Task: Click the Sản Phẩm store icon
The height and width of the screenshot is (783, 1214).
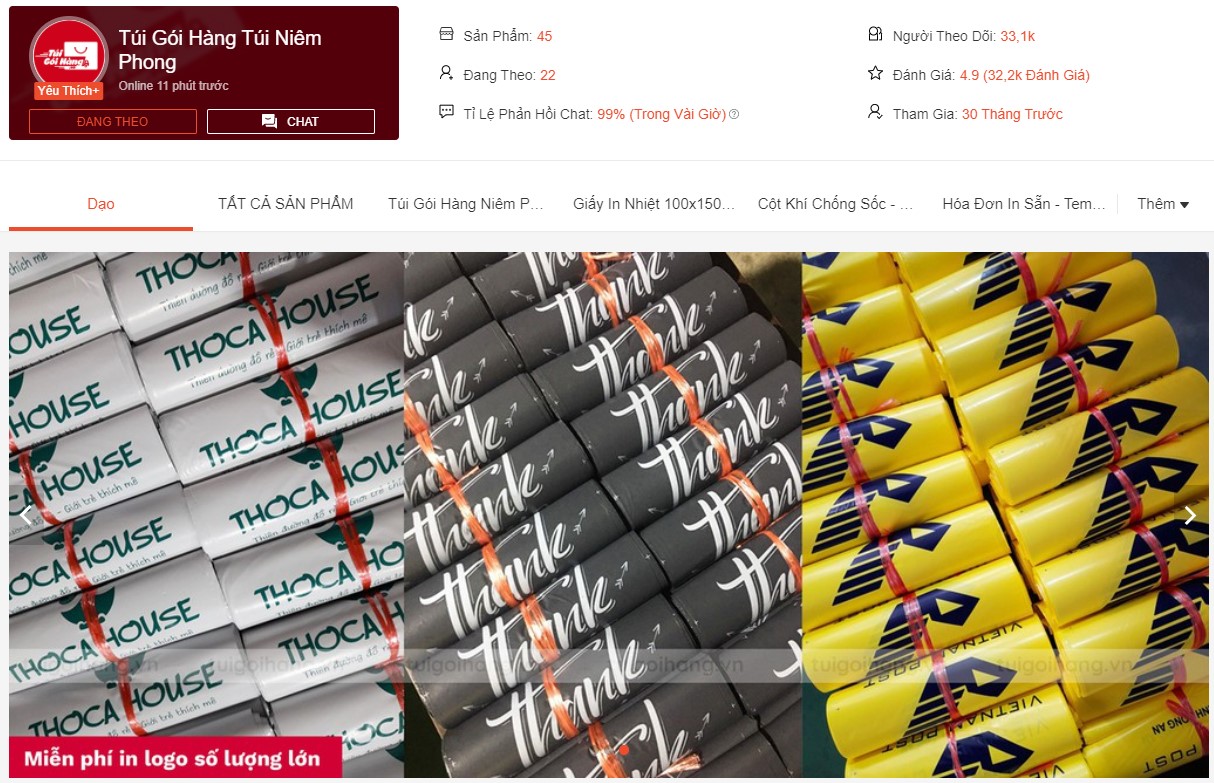Action: point(446,35)
